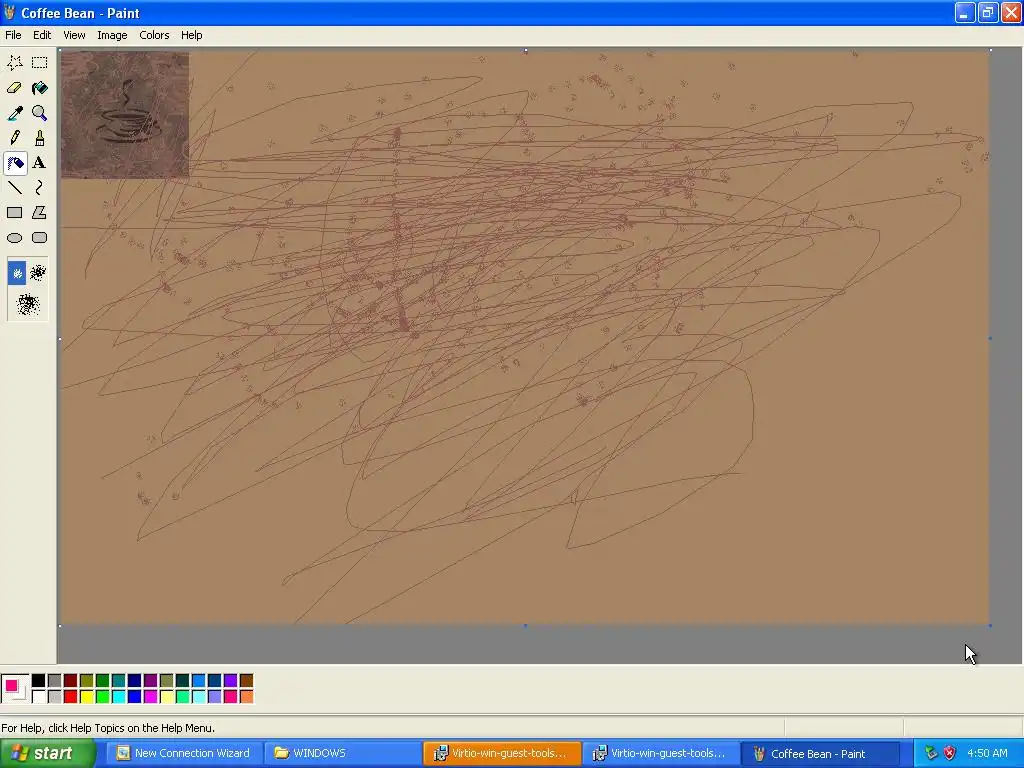The width and height of the screenshot is (1024, 768).
Task: Choose the bright yellow swatch
Action: pyautogui.click(x=86, y=697)
